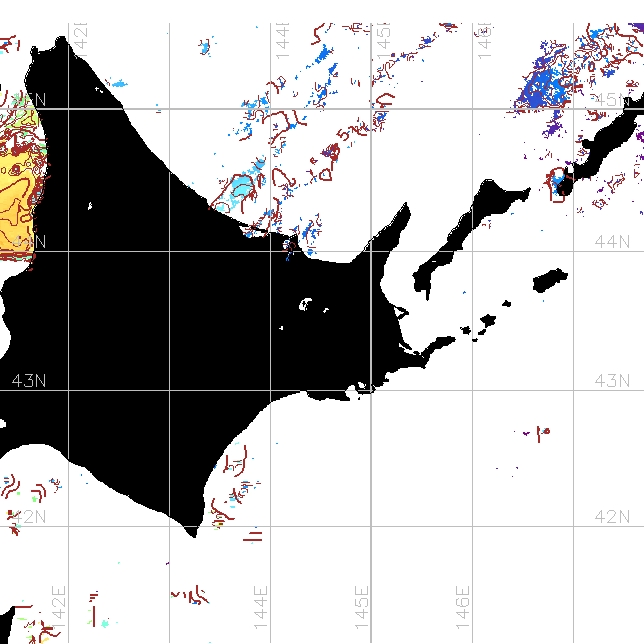Click the white lake inside the black landmass
Viewport: 644px width, 644px height.
[x=308, y=302]
